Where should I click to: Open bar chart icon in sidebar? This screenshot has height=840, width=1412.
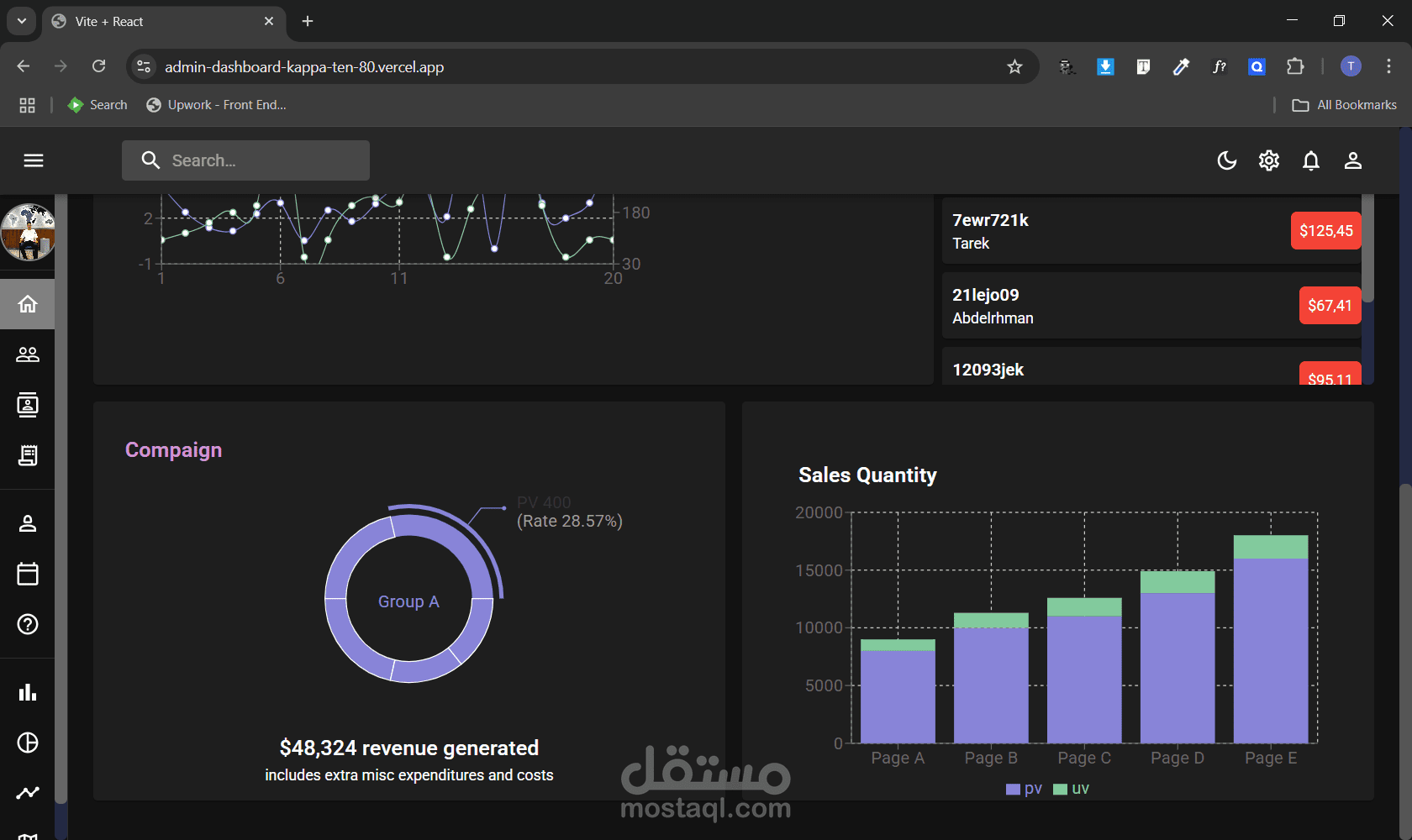(x=28, y=692)
